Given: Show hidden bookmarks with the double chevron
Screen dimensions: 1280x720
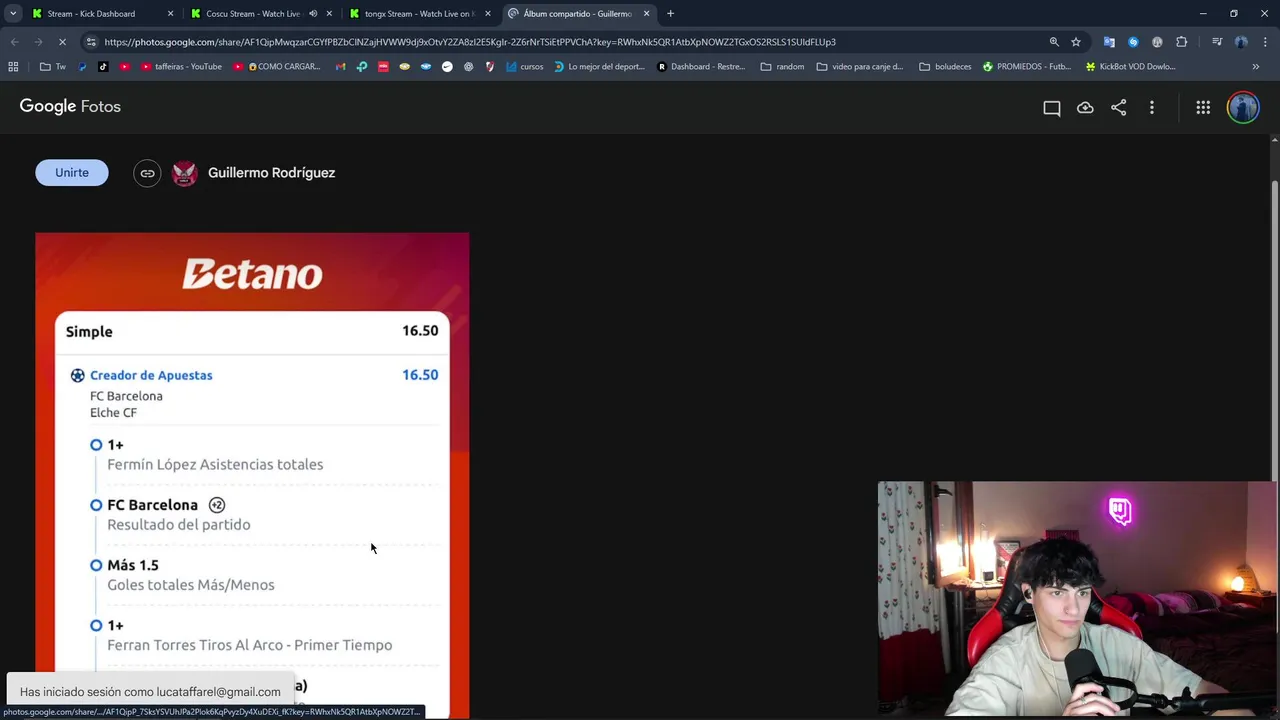Looking at the screenshot, I should coord(1256,67).
